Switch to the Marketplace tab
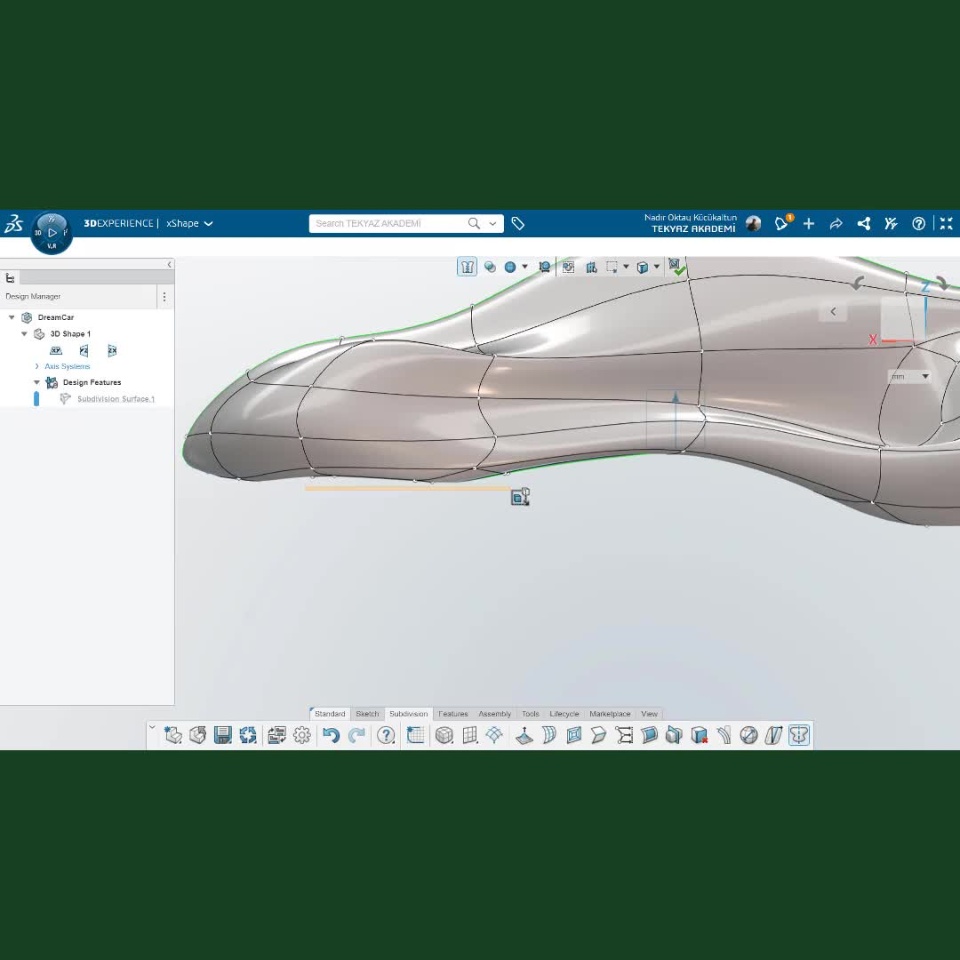This screenshot has height=960, width=960. [x=610, y=714]
